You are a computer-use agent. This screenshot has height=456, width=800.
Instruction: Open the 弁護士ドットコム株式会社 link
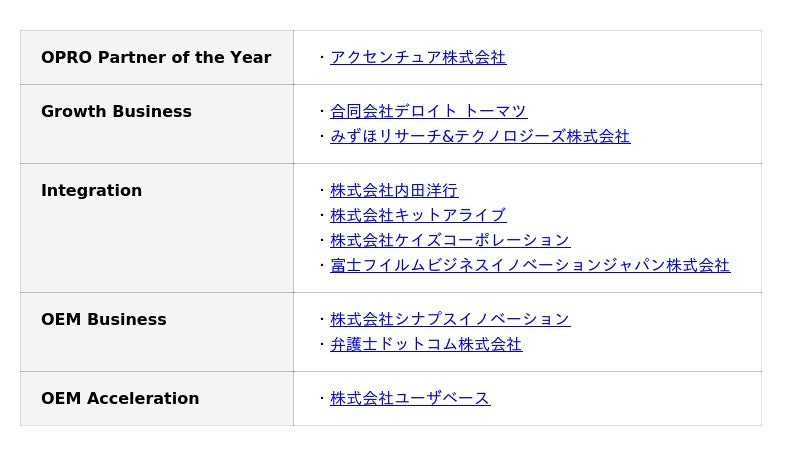coord(426,345)
